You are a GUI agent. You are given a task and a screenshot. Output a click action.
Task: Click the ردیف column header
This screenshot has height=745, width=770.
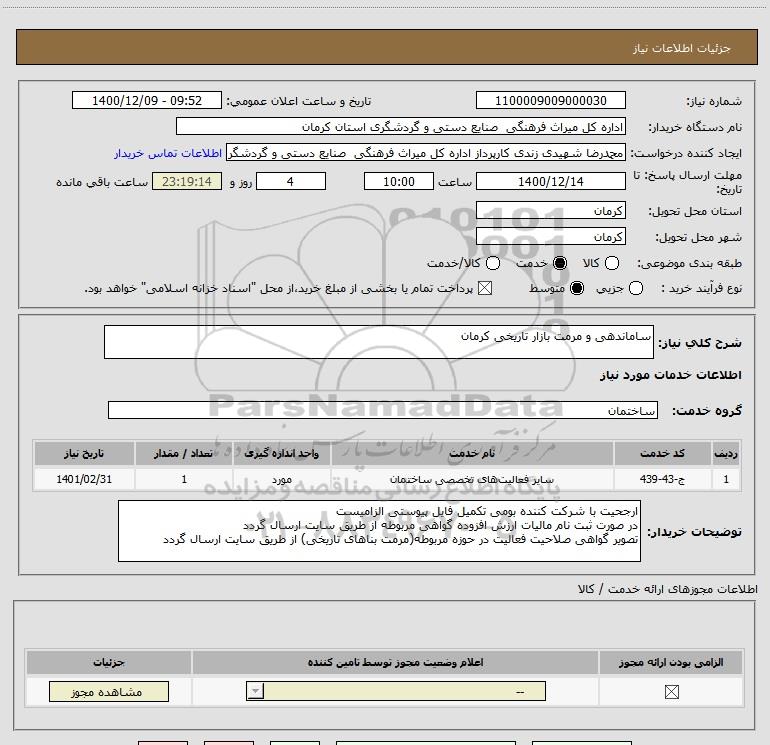click(726, 453)
